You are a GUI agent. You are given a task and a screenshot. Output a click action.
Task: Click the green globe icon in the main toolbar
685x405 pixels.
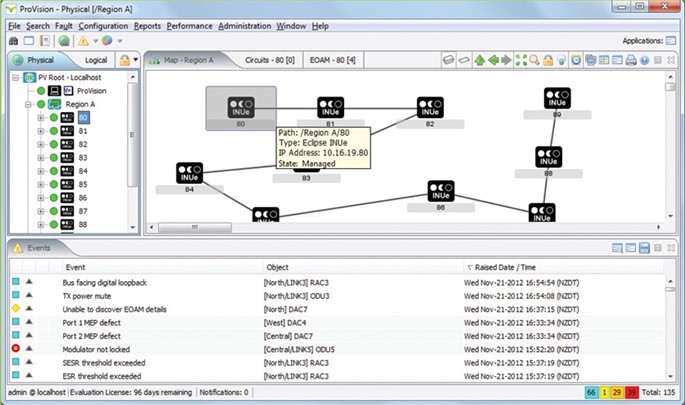64,41
